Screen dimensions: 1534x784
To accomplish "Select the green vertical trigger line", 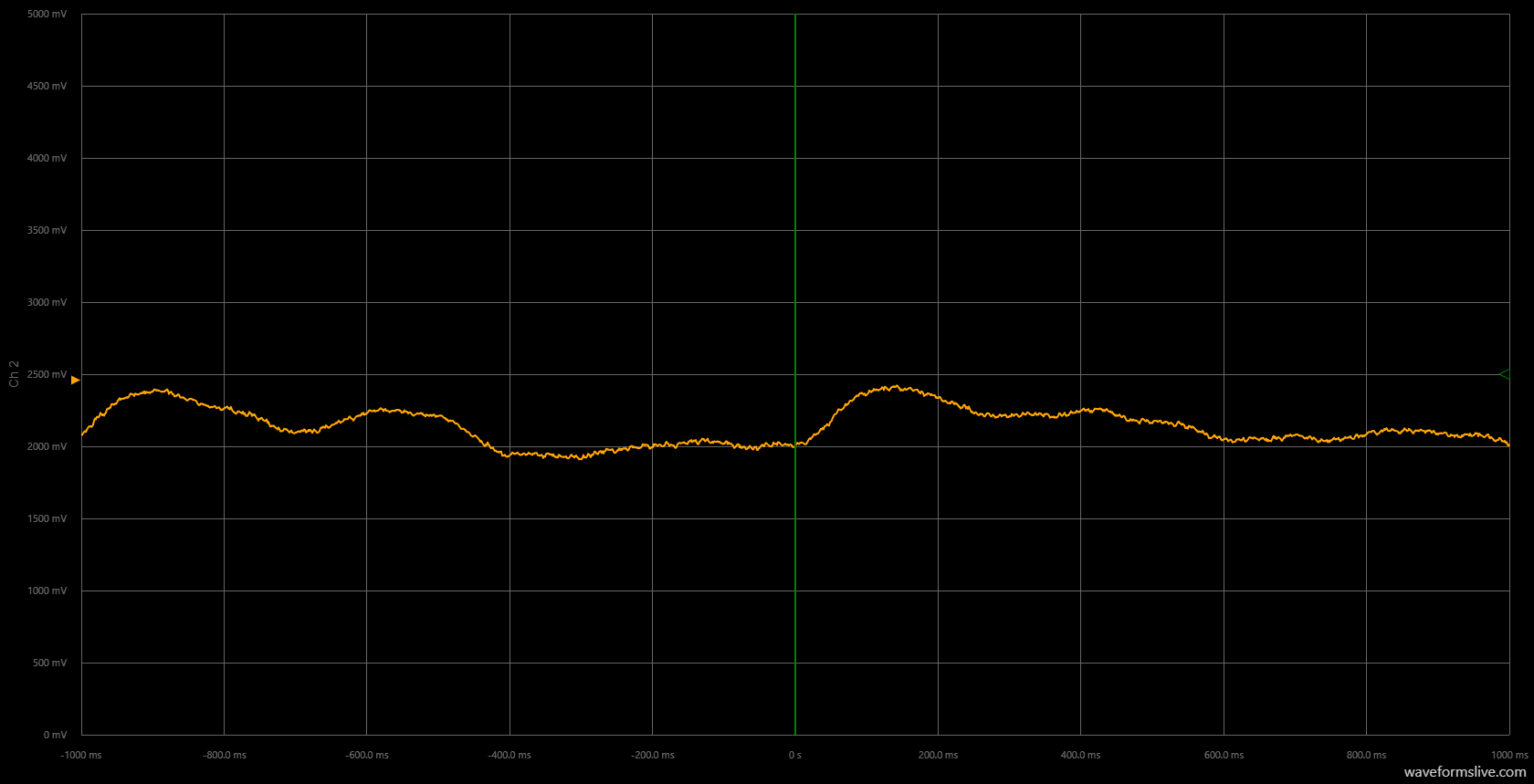I will click(x=794, y=274).
